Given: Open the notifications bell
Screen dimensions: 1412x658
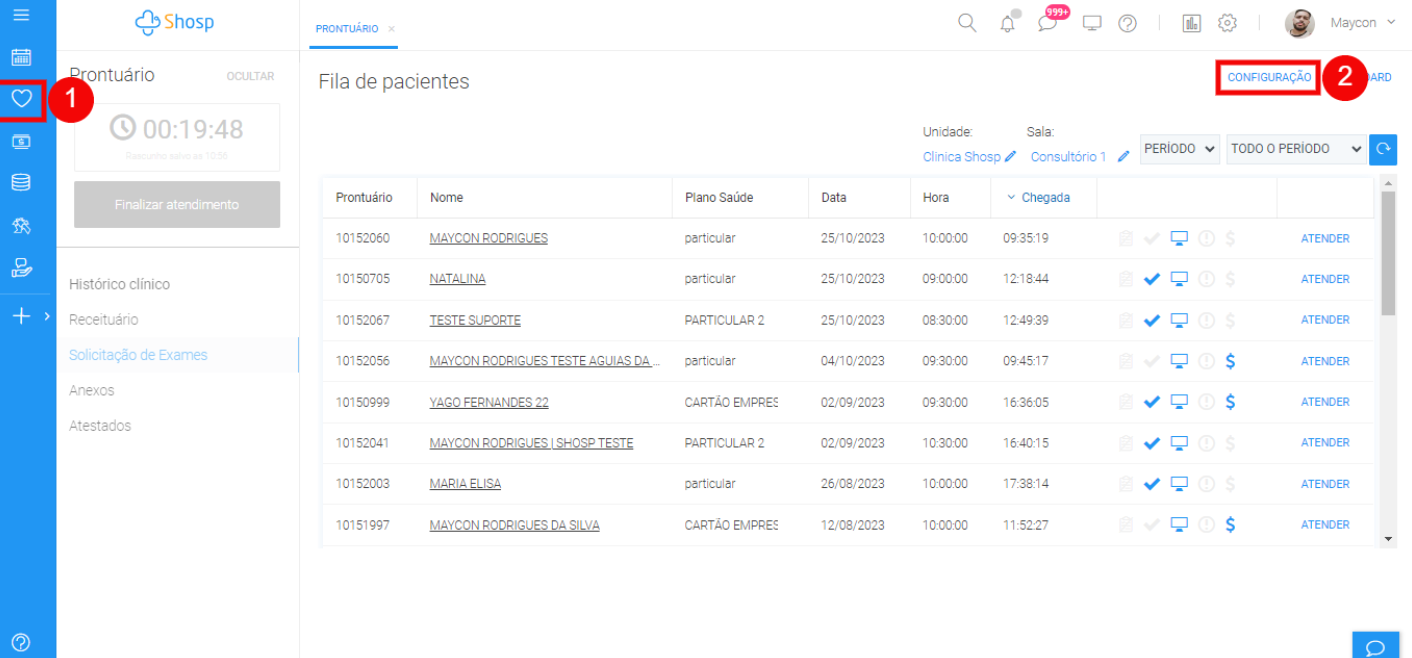Looking at the screenshot, I should point(1008,24).
